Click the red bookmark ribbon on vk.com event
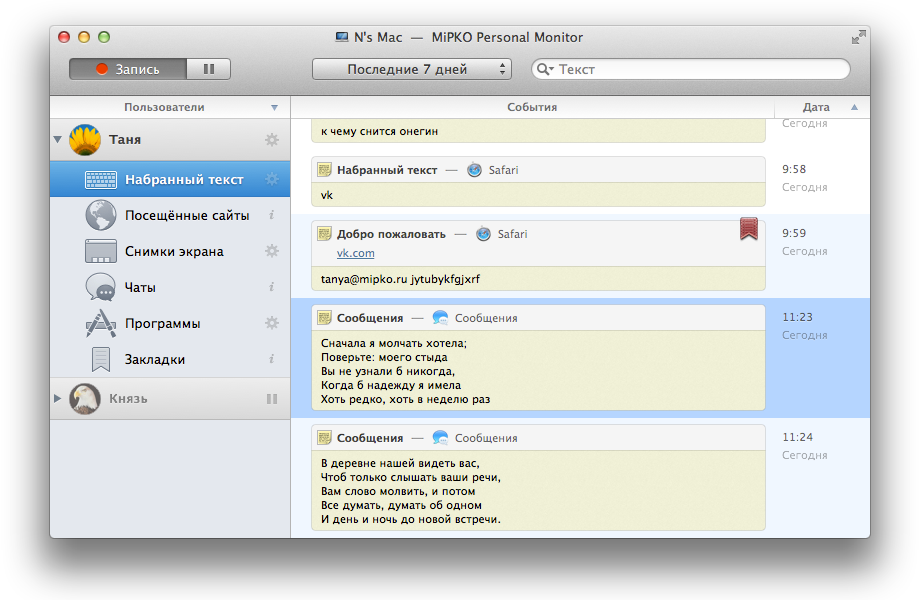Image resolution: width=920 pixels, height=600 pixels. (749, 229)
